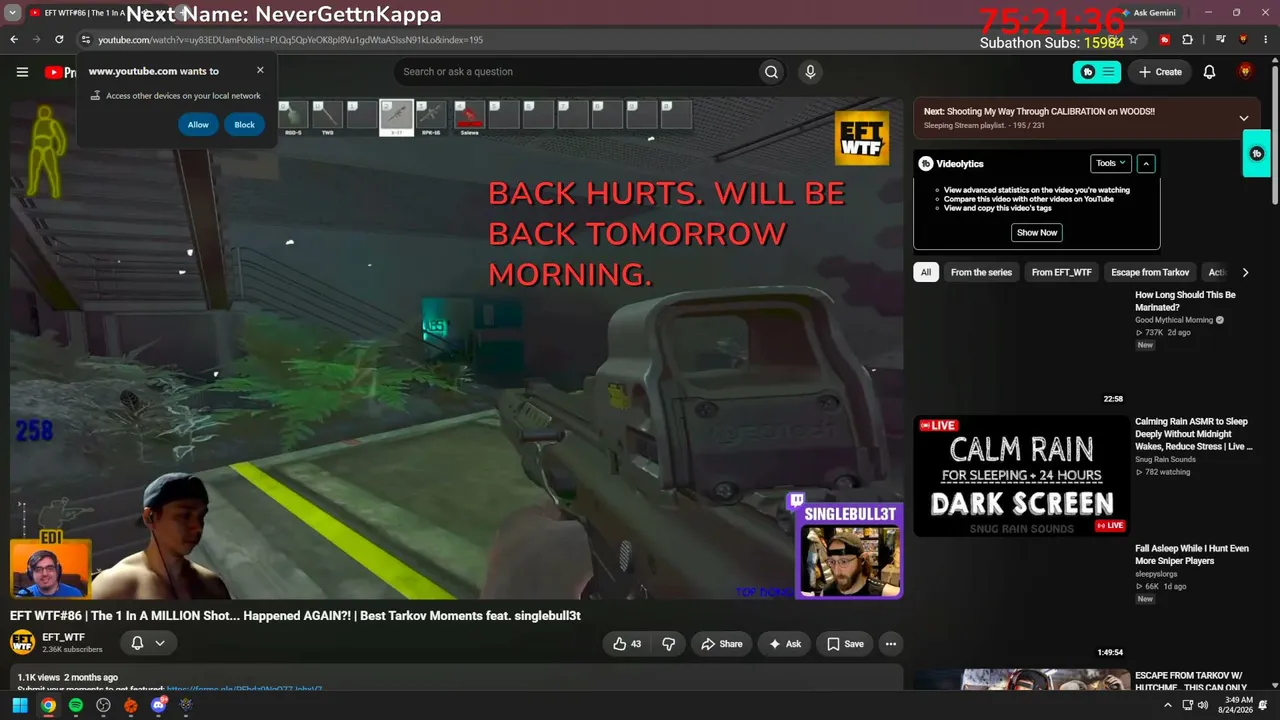Screen dimensions: 1280x720
Task: Go to YouTube home via logo
Action: (x=60, y=72)
